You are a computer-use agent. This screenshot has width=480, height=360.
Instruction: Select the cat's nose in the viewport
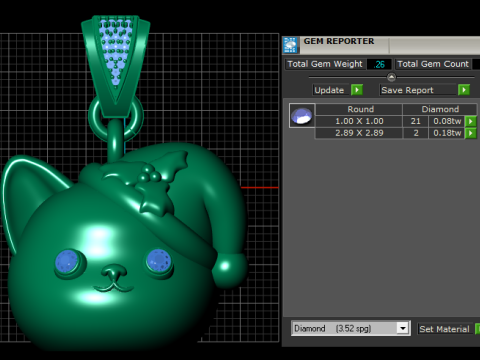(x=114, y=272)
